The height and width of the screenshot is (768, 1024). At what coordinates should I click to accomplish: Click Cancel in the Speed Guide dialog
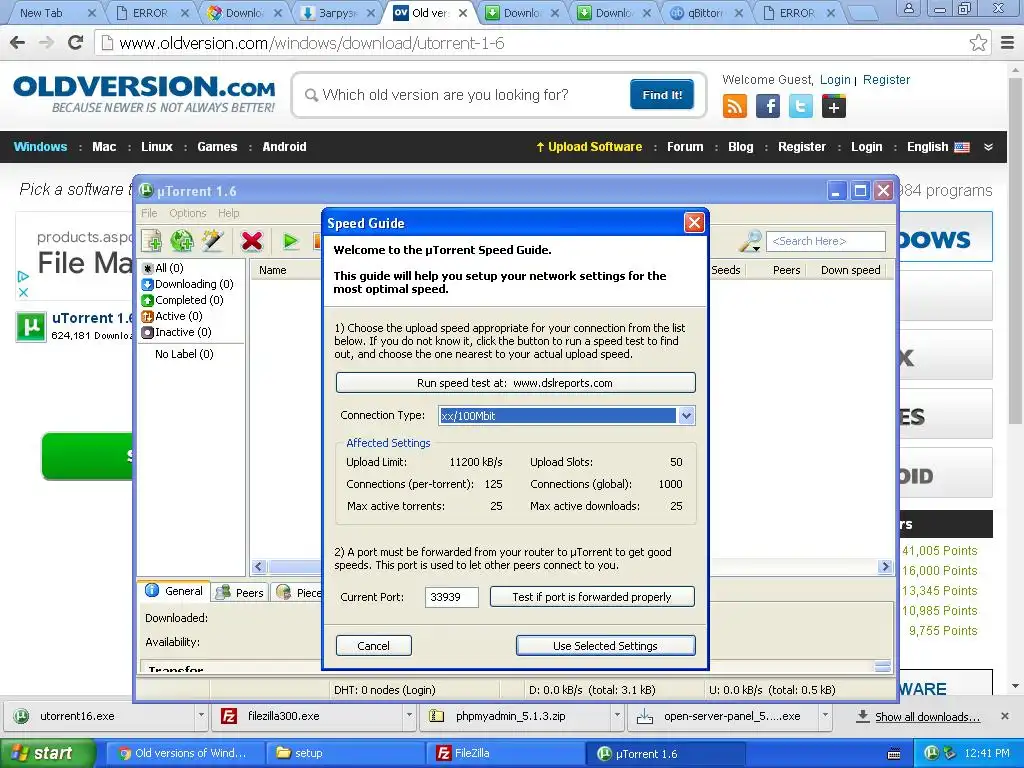click(x=374, y=646)
